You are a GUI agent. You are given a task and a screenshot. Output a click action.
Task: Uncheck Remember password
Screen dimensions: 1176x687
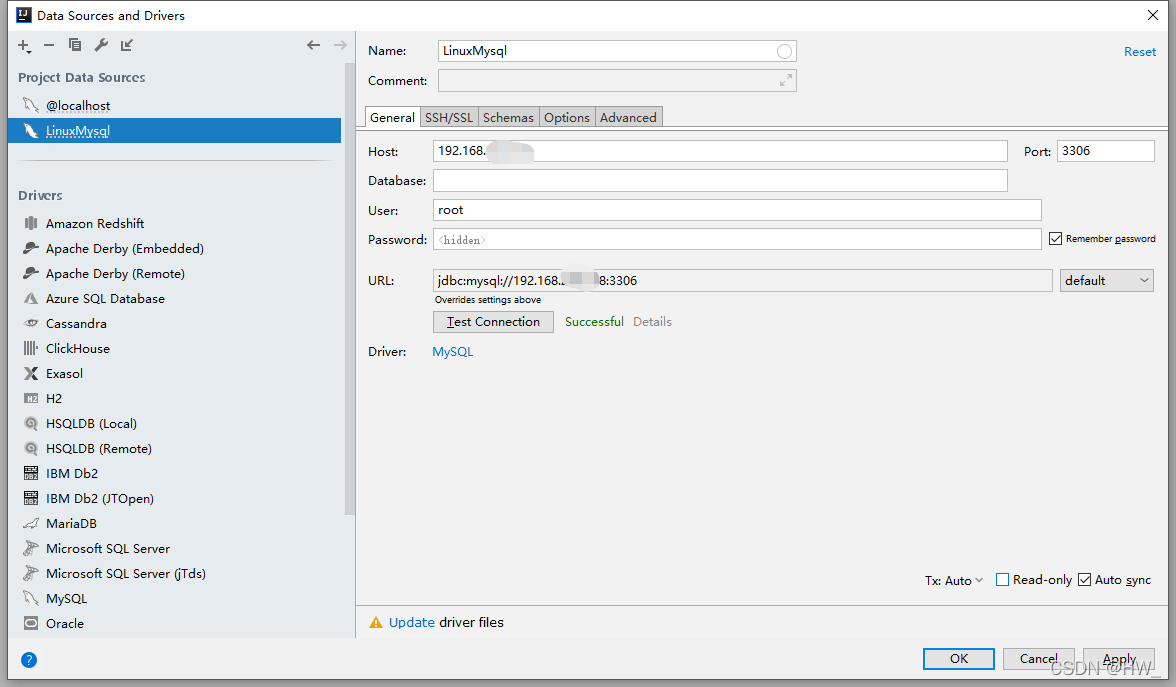point(1055,238)
